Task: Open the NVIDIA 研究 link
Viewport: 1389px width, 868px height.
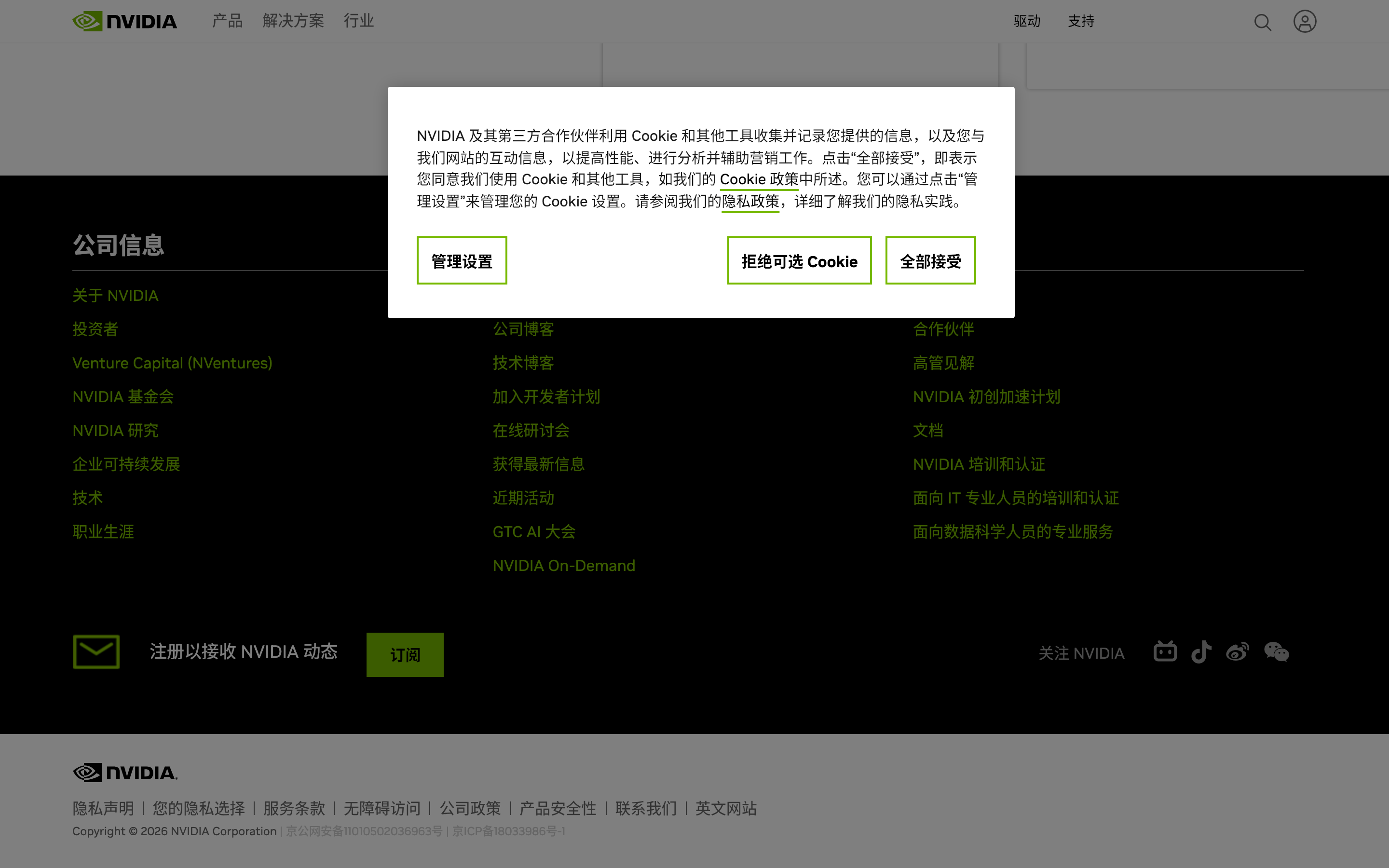Action: [115, 431]
